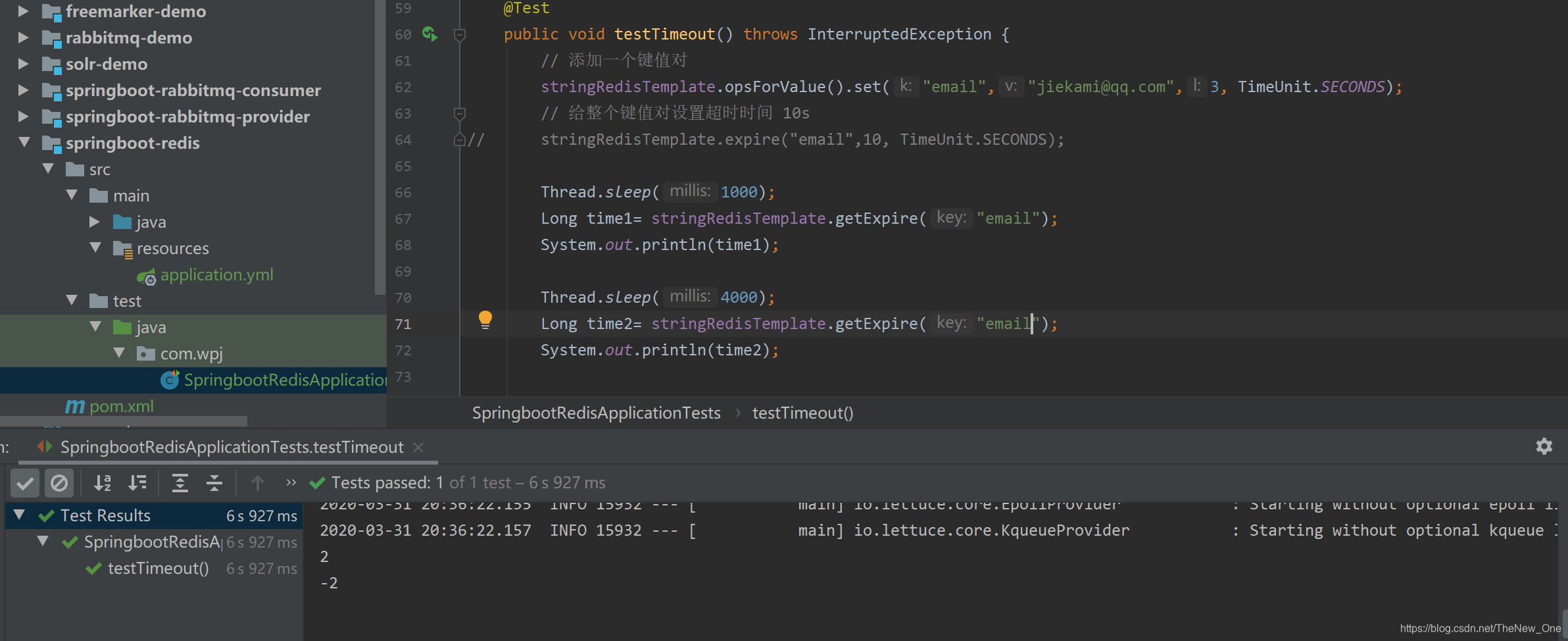Open application.yml file
This screenshot has height=641, width=1568.
coord(216,274)
